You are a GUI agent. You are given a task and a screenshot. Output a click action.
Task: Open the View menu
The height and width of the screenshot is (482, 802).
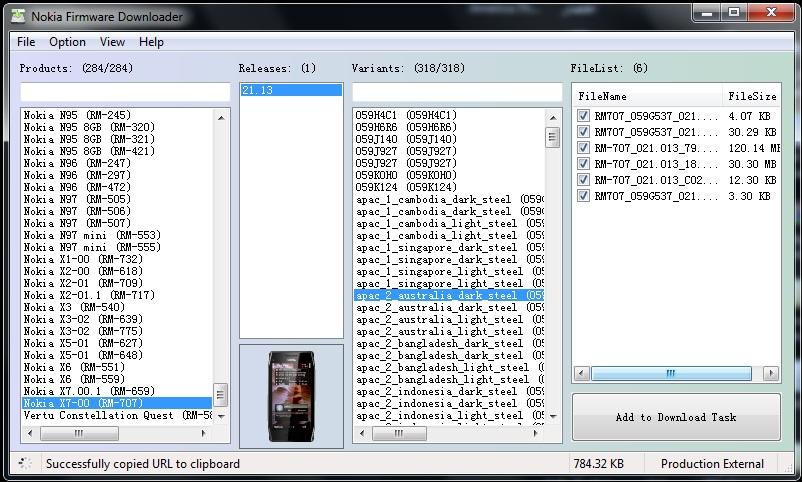(112, 42)
